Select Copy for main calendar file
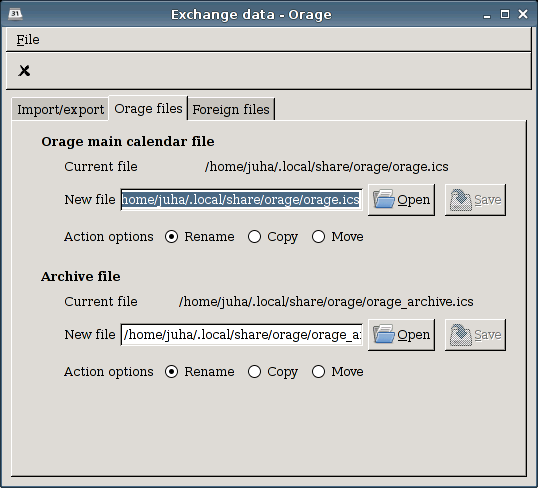This screenshot has height=488, width=538. coord(273,236)
